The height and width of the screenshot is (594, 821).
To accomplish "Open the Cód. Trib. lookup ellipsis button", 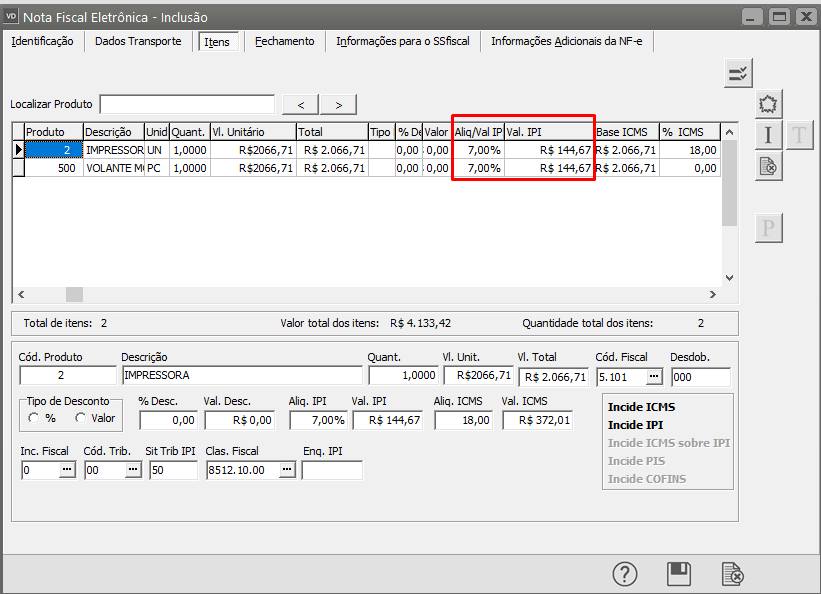I will point(132,470).
